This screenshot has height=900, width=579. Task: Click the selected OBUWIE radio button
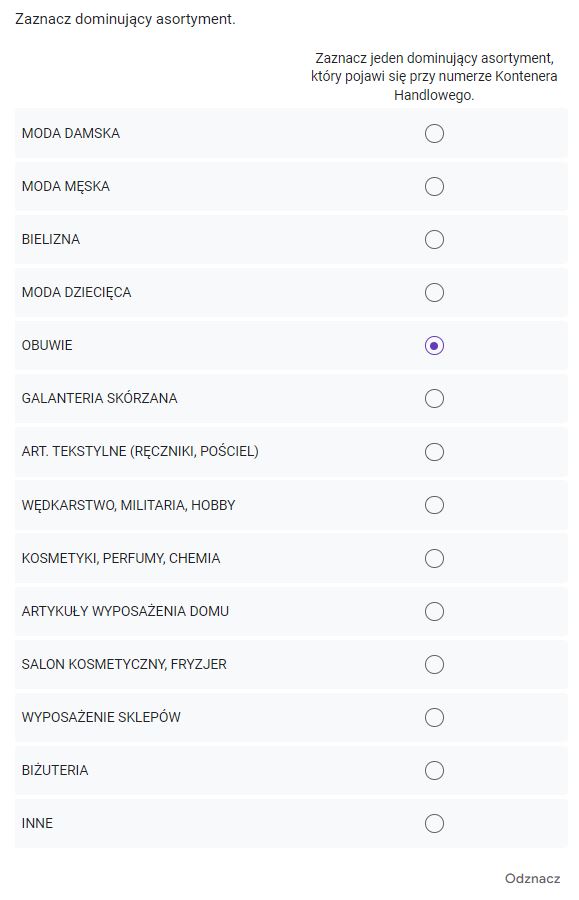pos(434,346)
